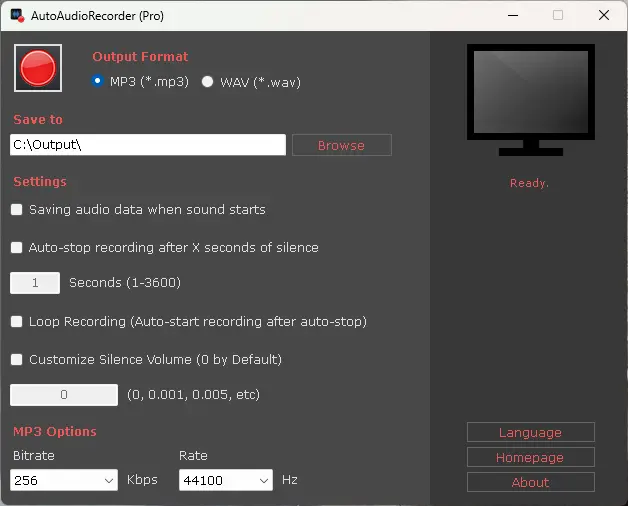Screen dimensions: 628x506
Task: Enable saving audio data when sound starts
Action: [x=17, y=210]
